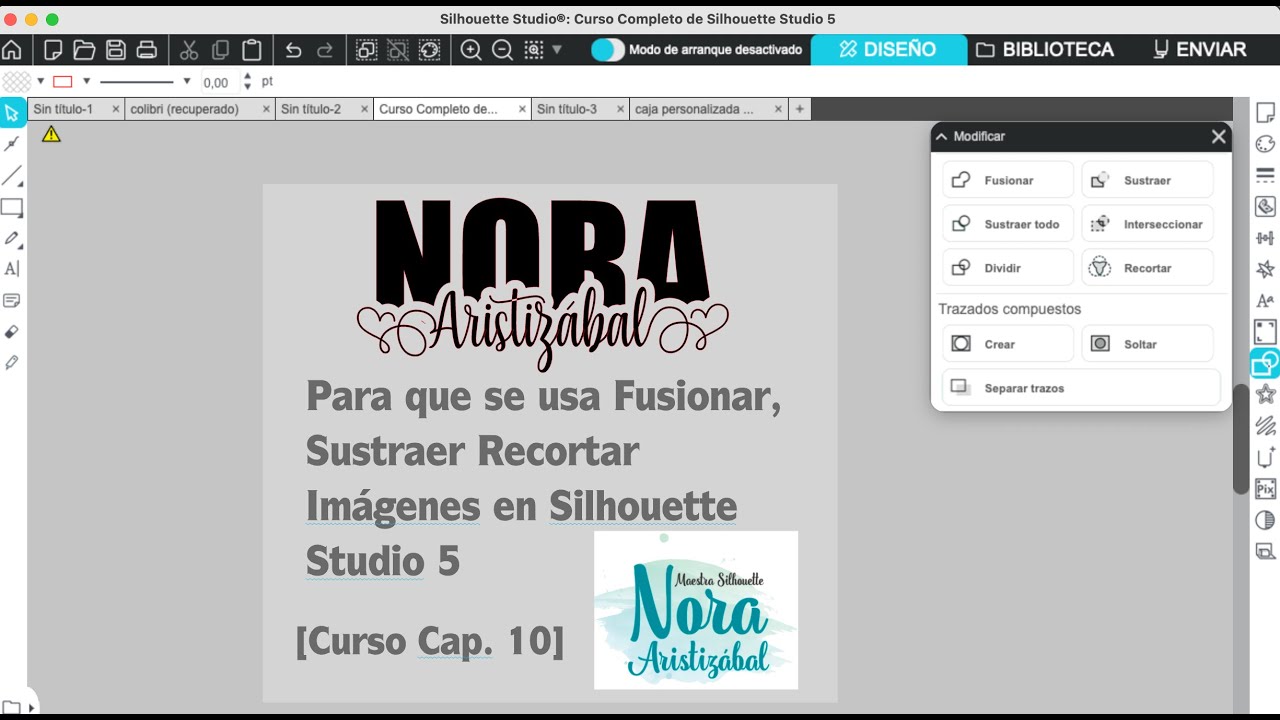Click the warning triangle icon
1280x720 pixels.
[x=51, y=134]
